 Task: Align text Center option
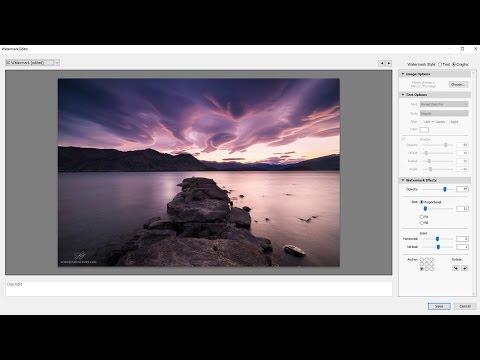pyautogui.click(x=433, y=122)
